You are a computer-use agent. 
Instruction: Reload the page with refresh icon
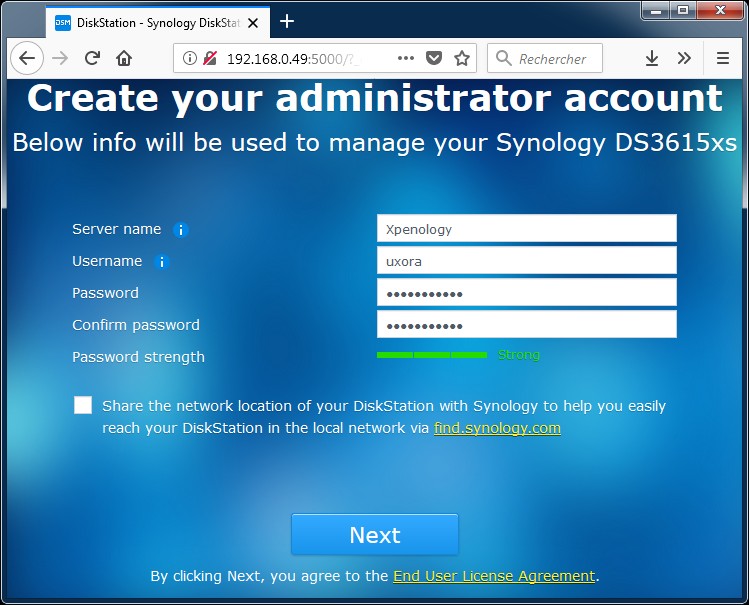pyautogui.click(x=92, y=58)
